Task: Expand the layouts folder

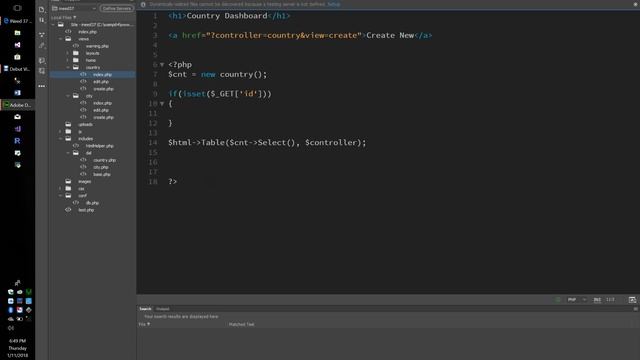Action: (68, 53)
